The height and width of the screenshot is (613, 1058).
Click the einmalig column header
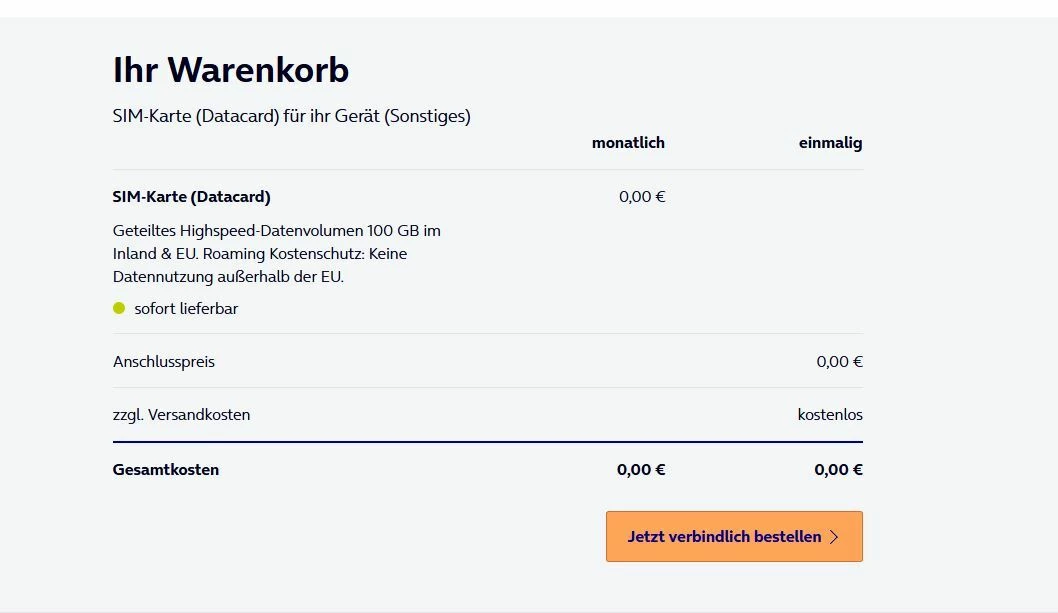[x=830, y=142]
